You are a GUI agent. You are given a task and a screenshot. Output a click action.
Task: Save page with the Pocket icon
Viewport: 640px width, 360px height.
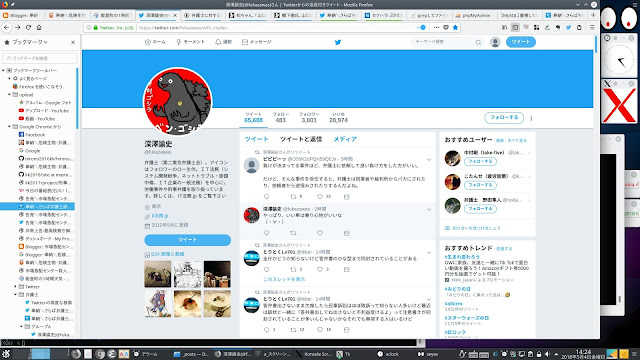pyautogui.click(x=446, y=27)
